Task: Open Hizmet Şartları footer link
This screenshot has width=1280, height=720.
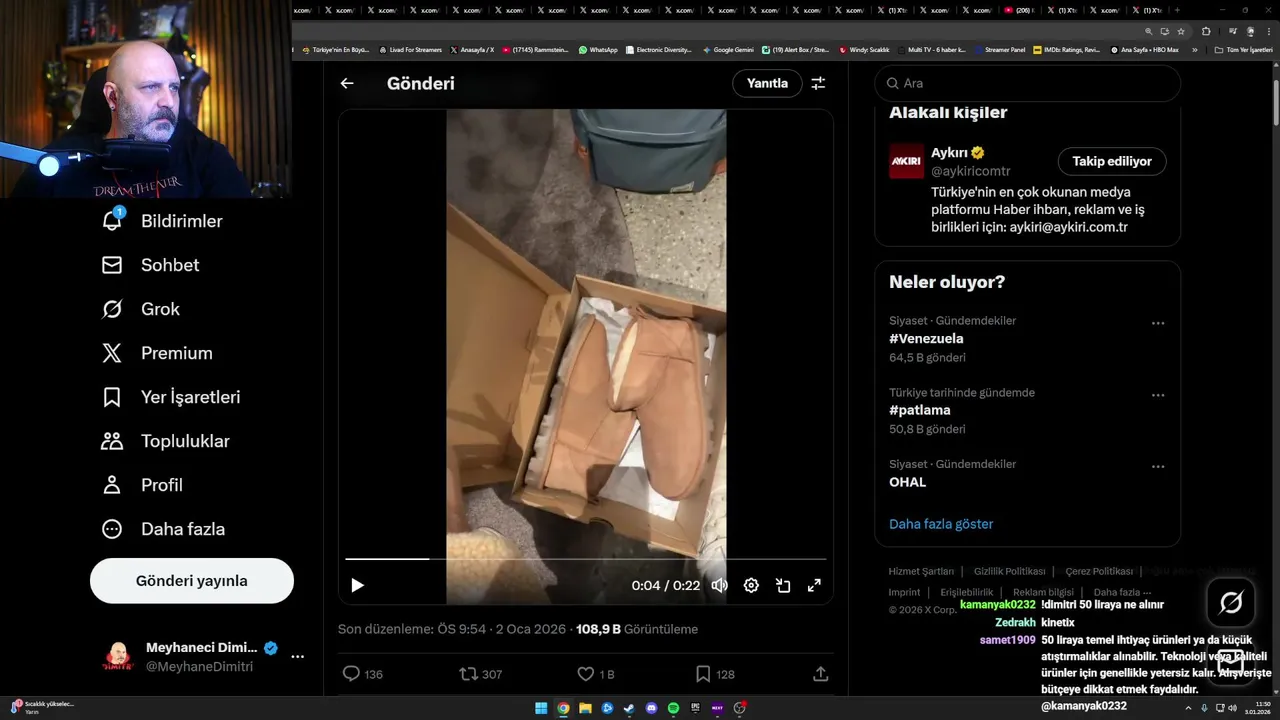Action: pos(921,572)
